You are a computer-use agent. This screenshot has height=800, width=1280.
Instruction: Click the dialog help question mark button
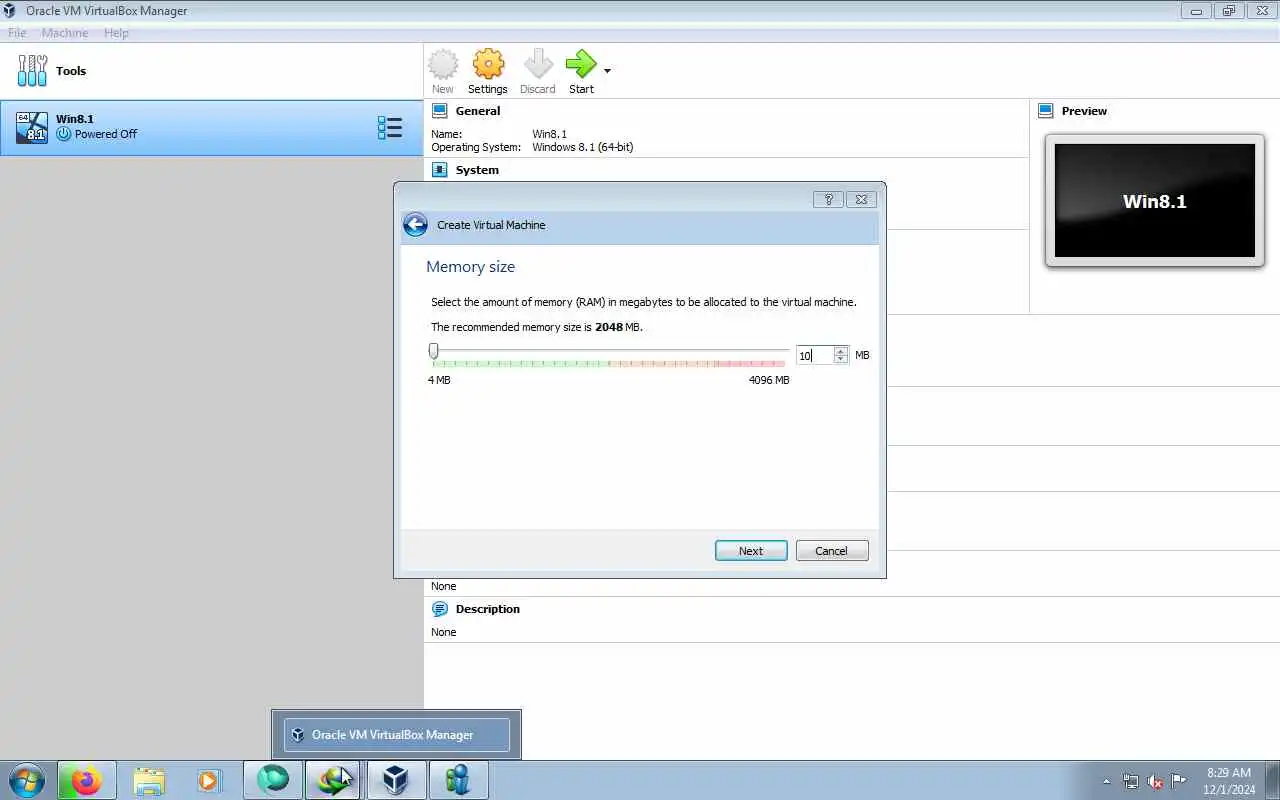pyautogui.click(x=828, y=199)
